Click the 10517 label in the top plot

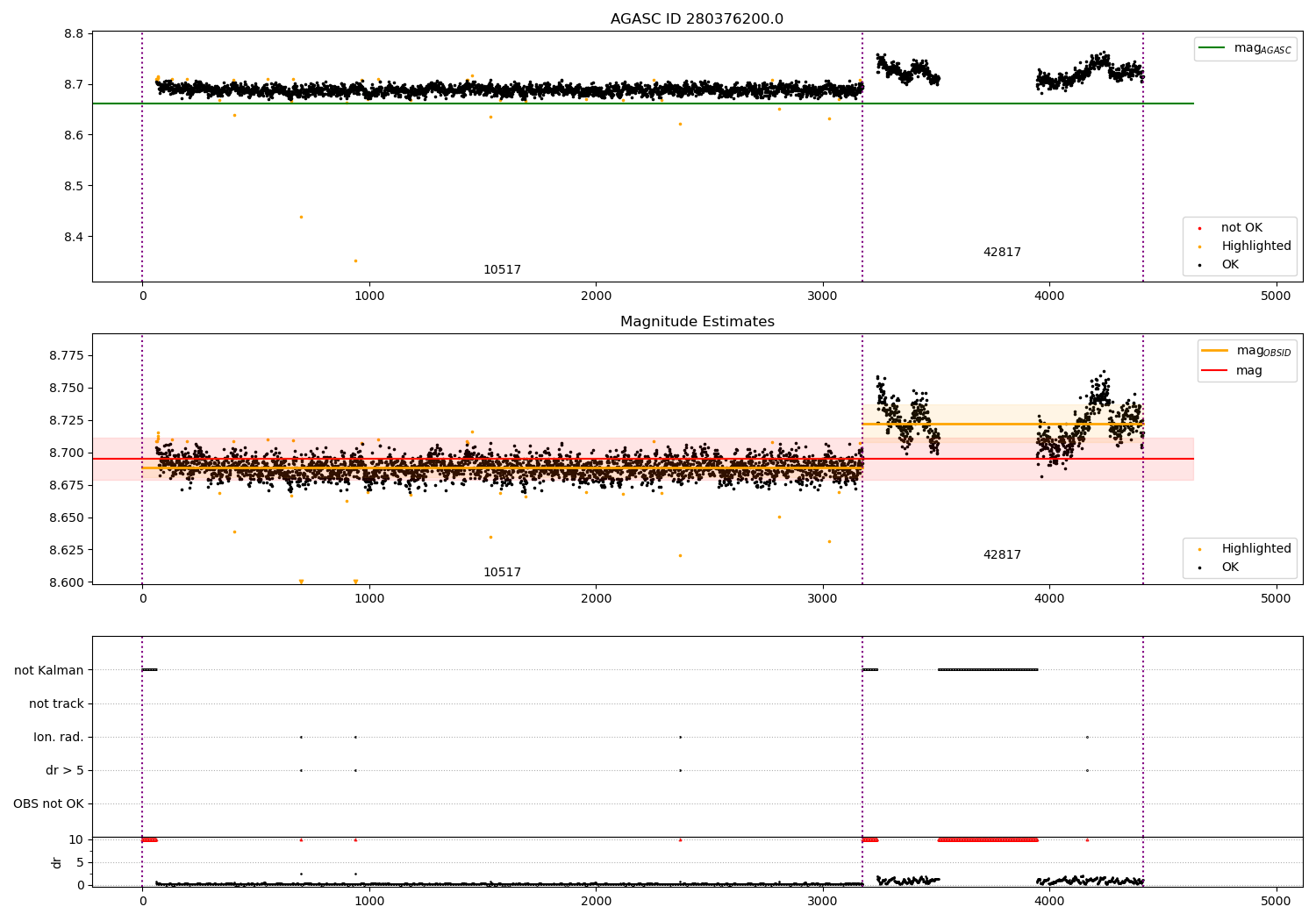(502, 270)
